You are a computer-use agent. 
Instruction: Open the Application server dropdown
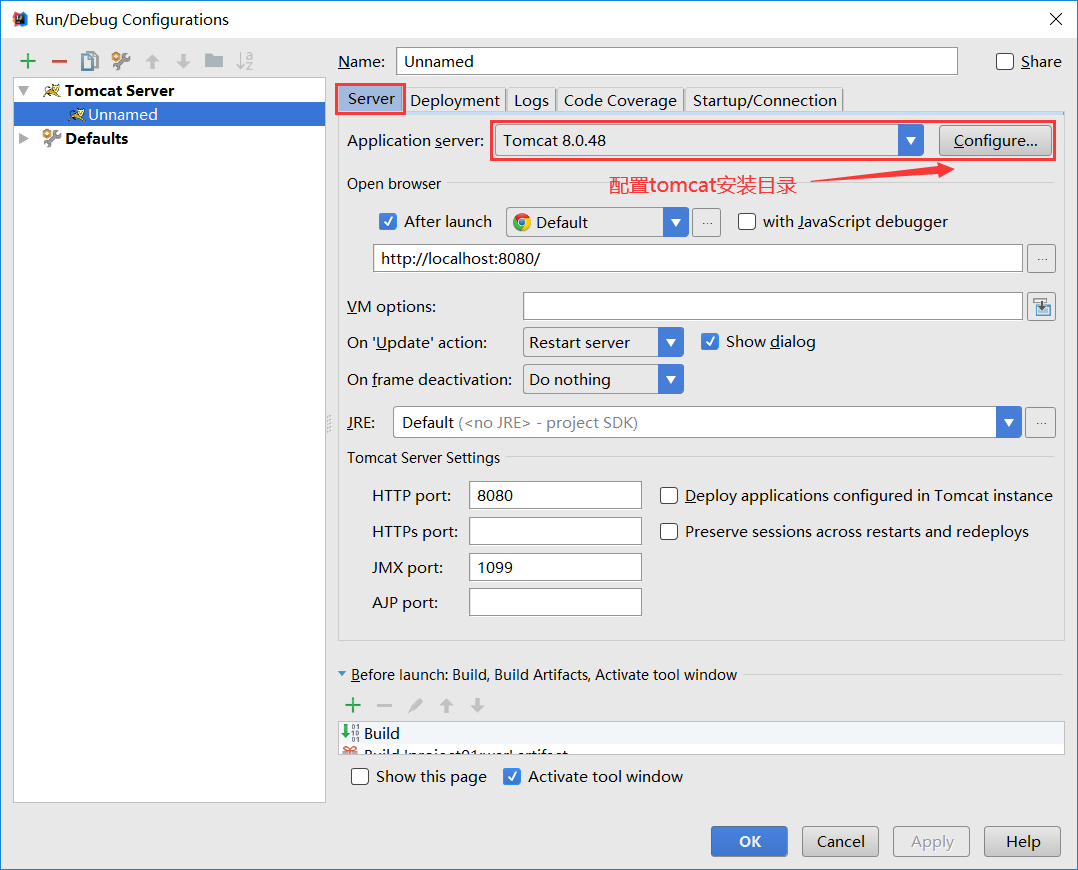910,140
